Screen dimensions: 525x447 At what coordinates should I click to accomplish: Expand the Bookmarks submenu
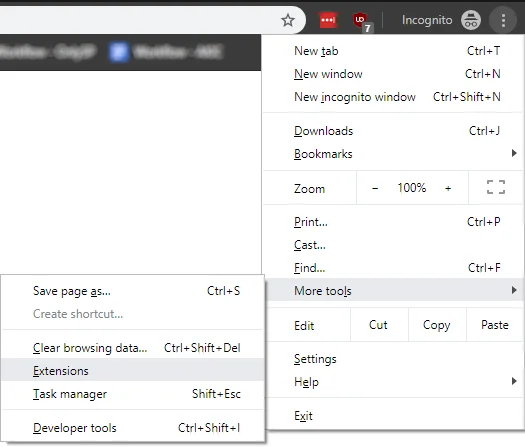click(393, 154)
